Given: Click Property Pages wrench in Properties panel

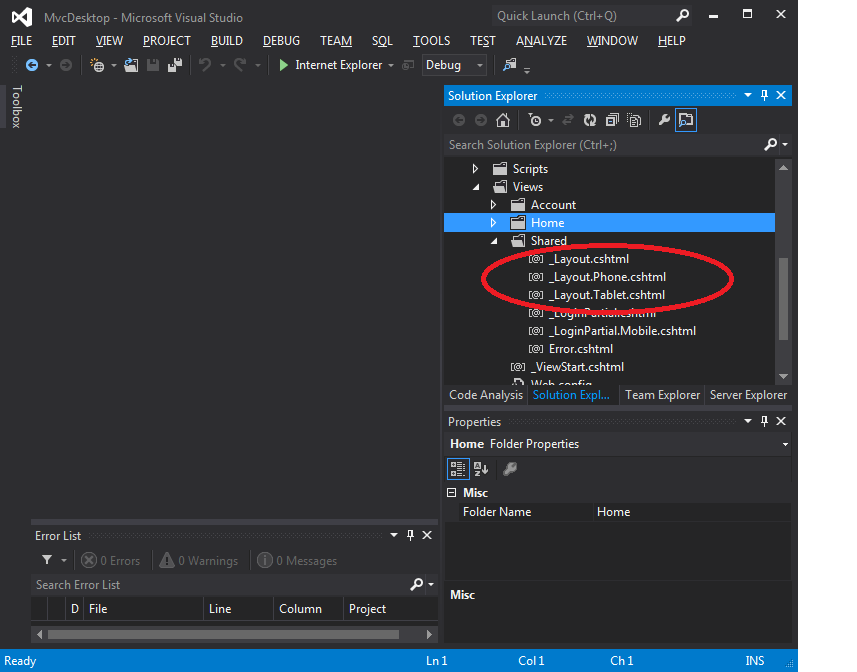Looking at the screenshot, I should 510,469.
